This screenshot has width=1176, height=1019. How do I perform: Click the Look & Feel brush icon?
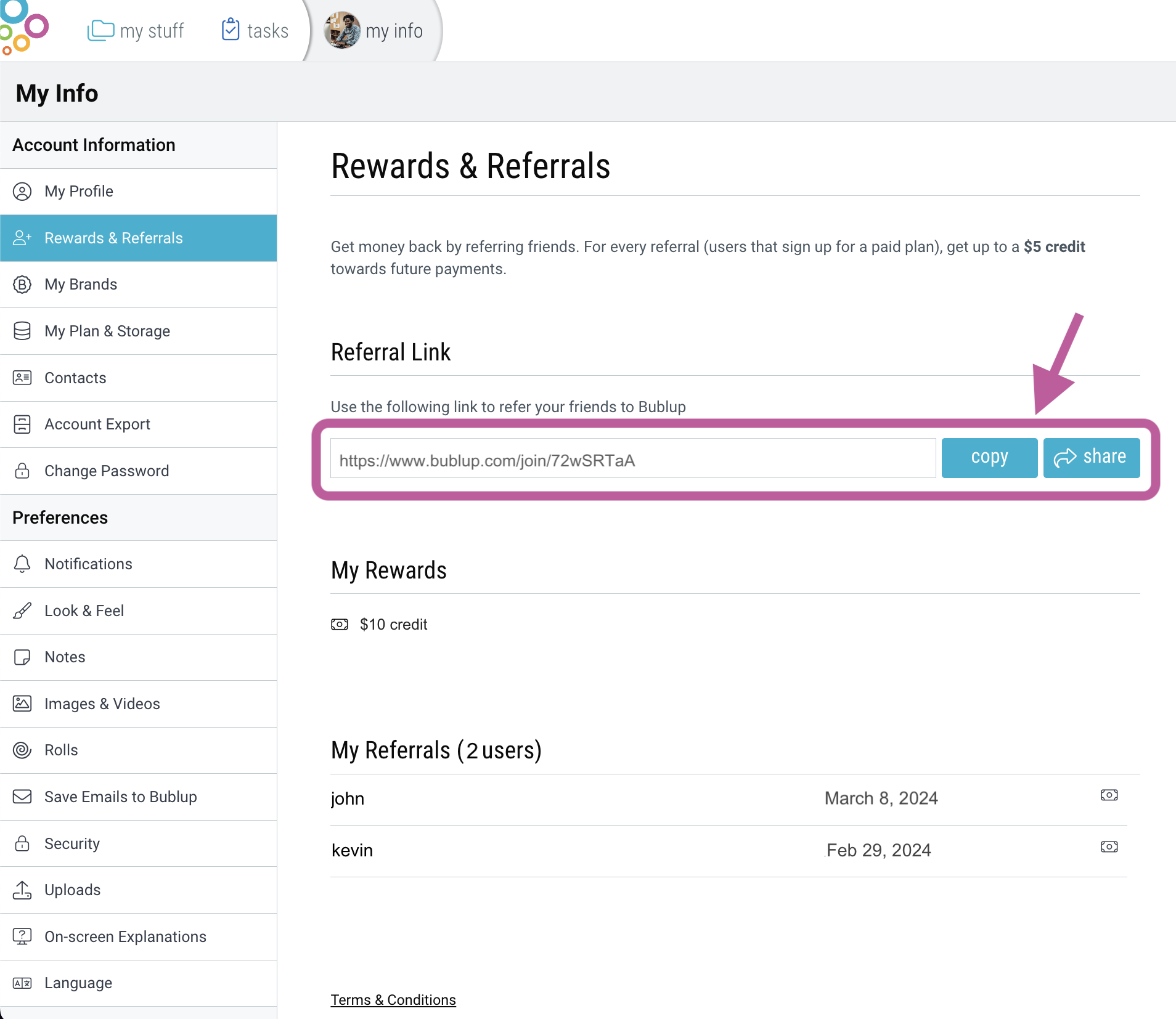pyautogui.click(x=22, y=611)
